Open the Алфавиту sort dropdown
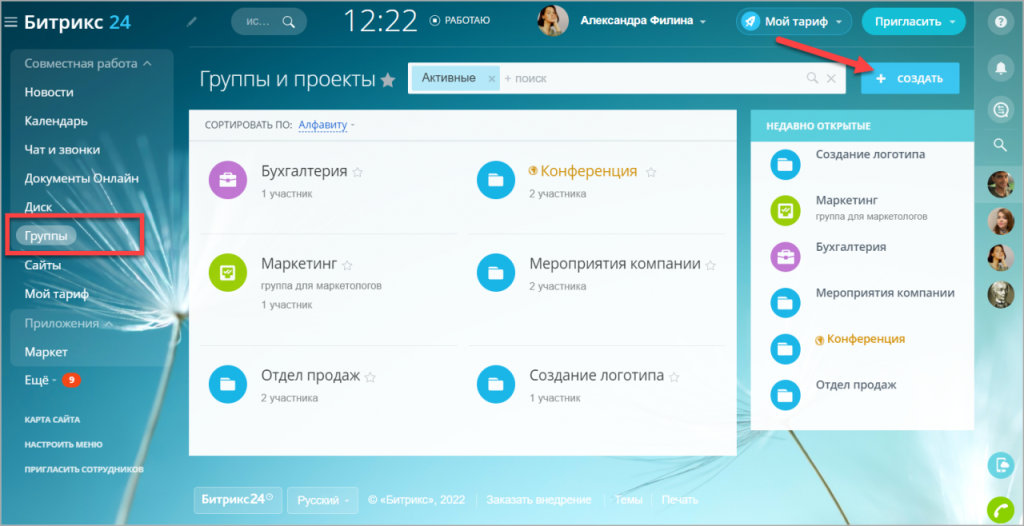 (327, 124)
